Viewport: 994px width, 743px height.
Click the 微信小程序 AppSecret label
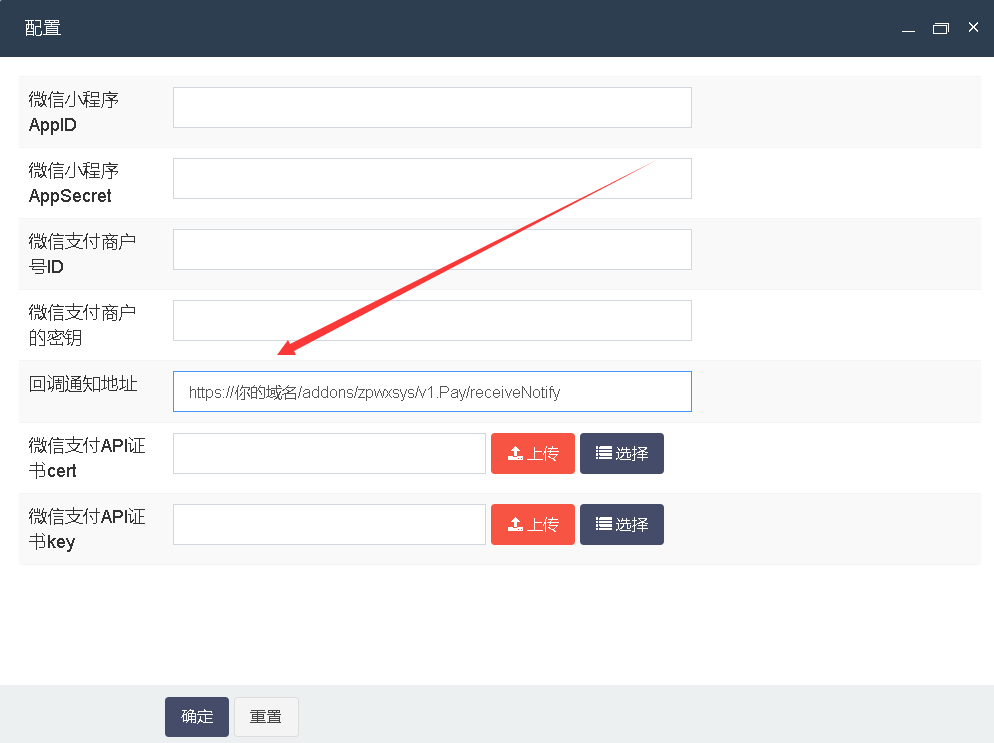(74, 183)
